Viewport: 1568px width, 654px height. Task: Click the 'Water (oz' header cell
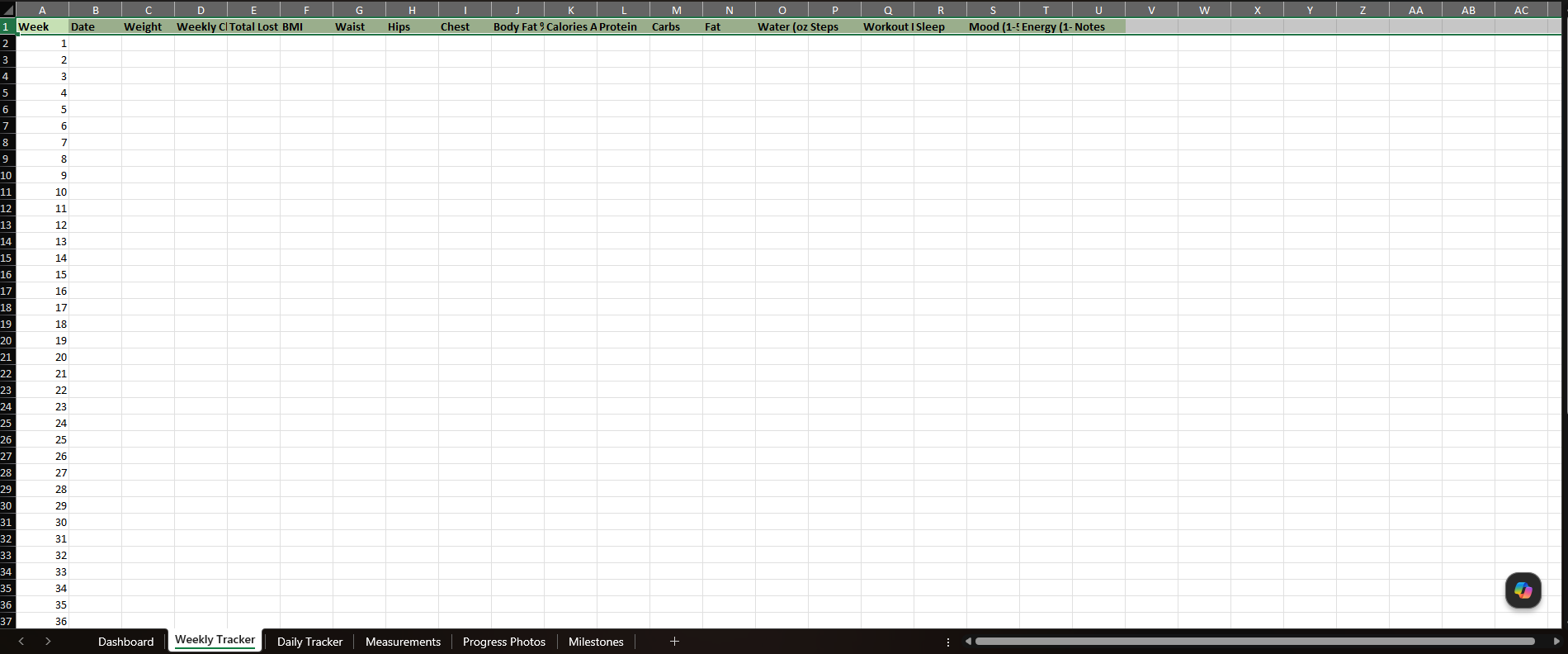tap(782, 26)
